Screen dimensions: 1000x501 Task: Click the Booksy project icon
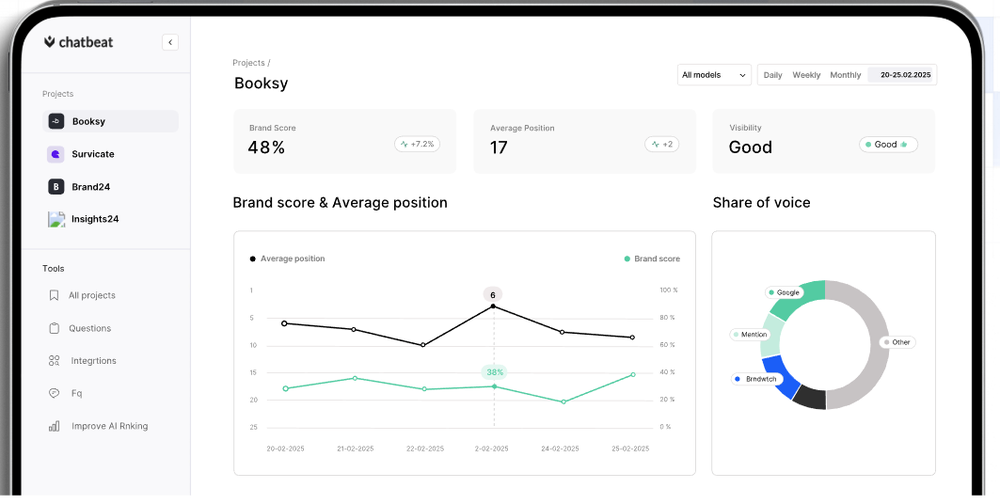pyautogui.click(x=56, y=122)
